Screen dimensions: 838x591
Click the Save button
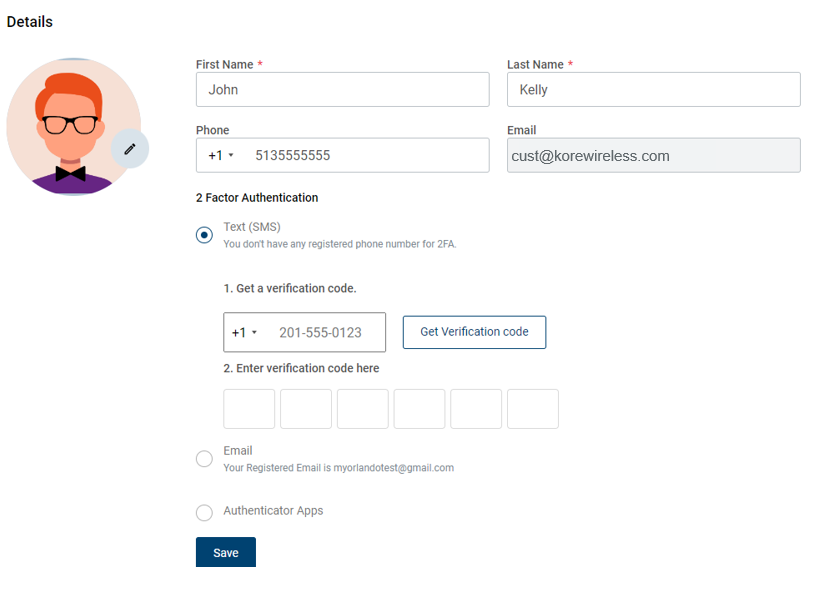(225, 553)
